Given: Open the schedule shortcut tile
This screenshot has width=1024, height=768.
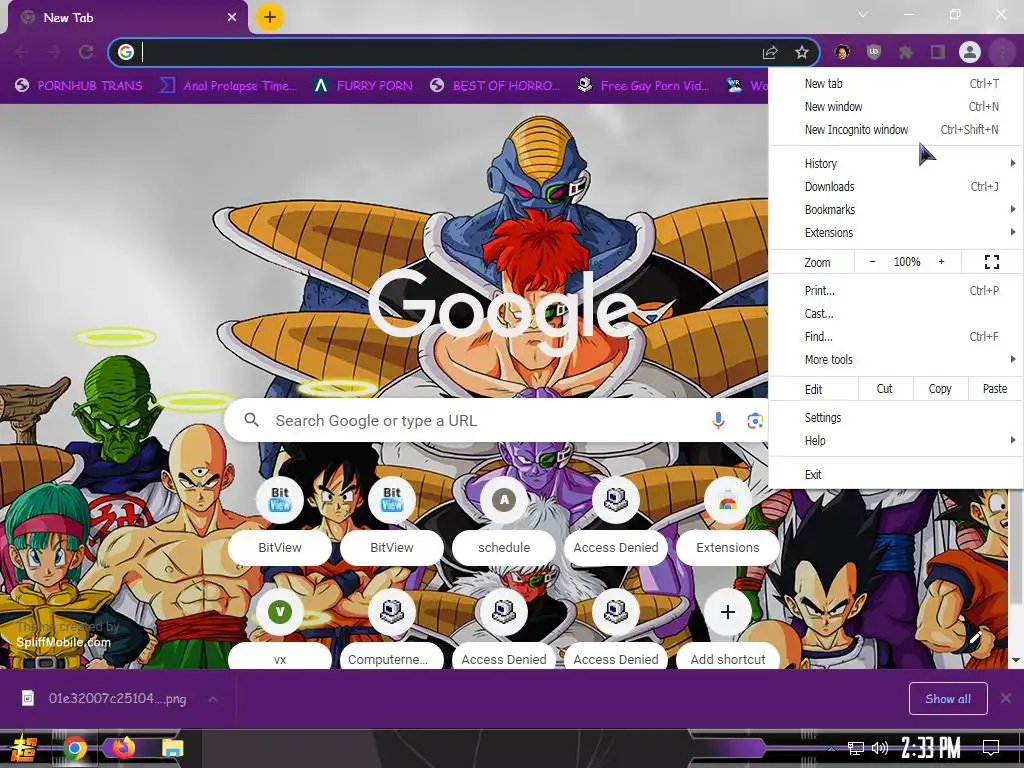Looking at the screenshot, I should (x=504, y=520).
